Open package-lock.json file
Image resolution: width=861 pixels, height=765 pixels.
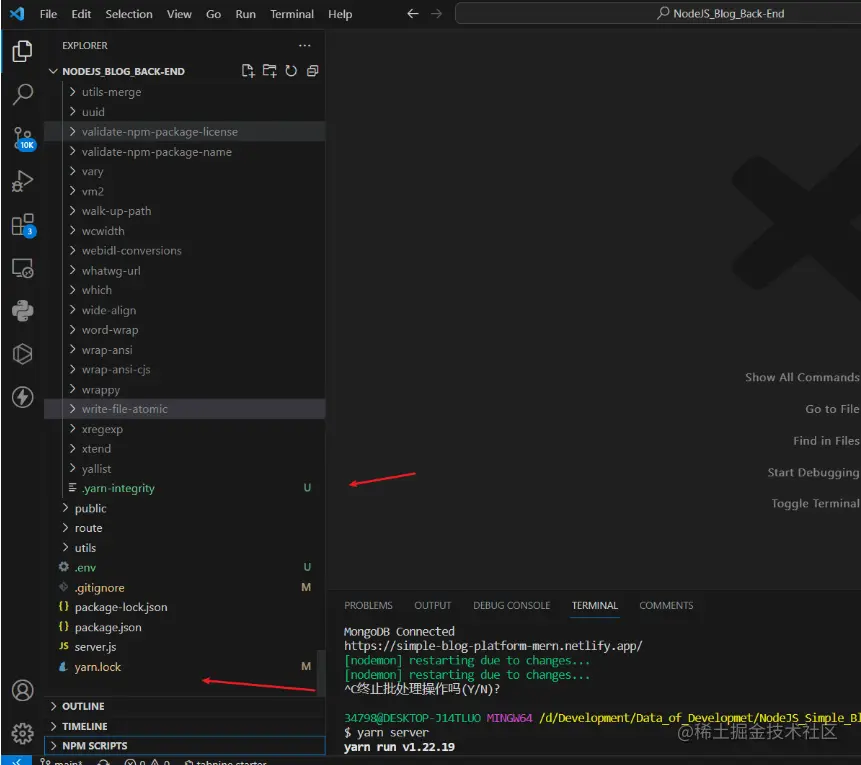[x=185, y=607]
